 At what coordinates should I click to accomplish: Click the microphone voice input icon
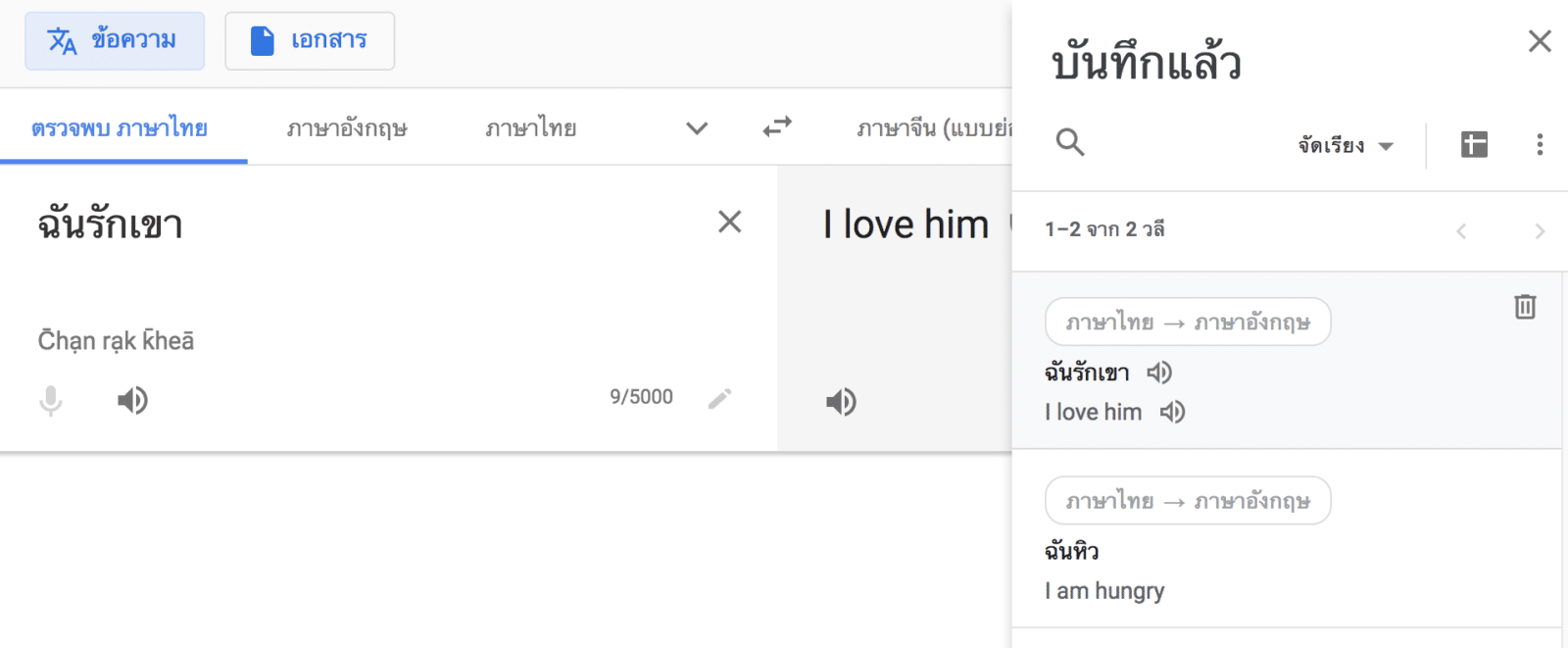click(51, 400)
